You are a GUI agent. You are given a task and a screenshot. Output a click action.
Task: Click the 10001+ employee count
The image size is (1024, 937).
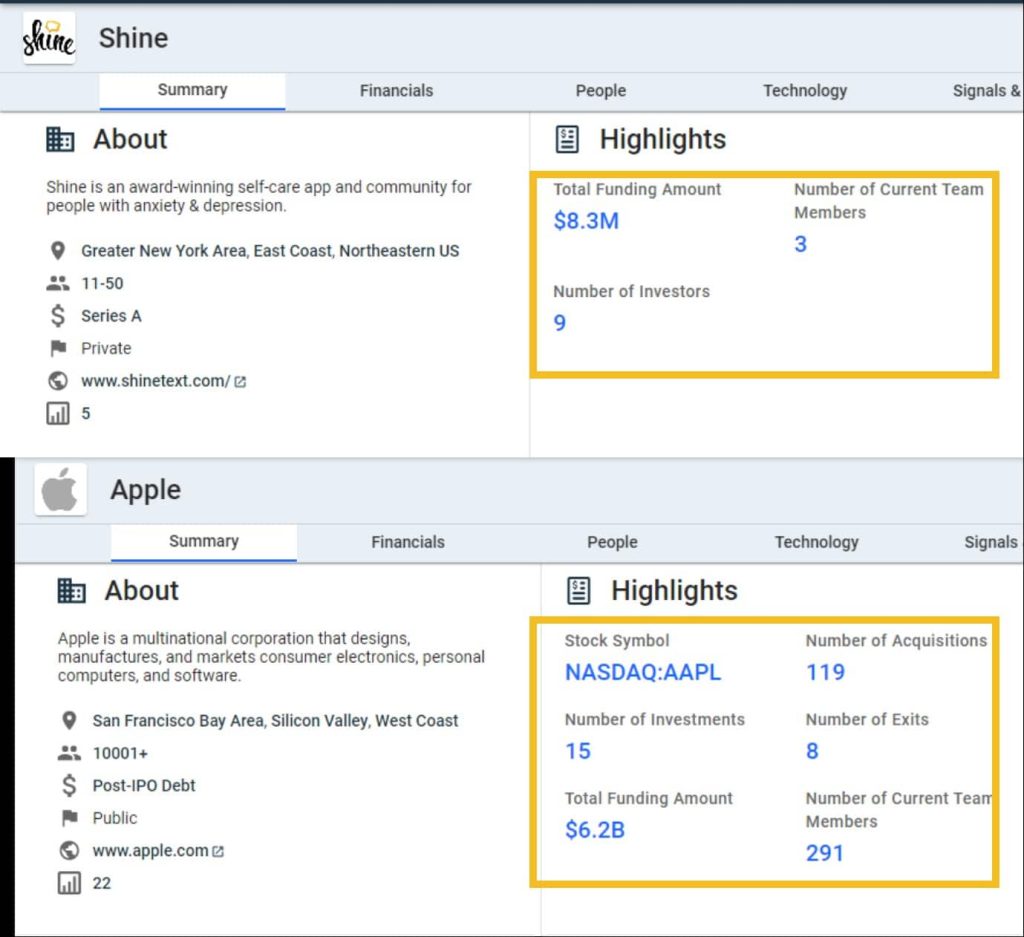click(x=120, y=754)
